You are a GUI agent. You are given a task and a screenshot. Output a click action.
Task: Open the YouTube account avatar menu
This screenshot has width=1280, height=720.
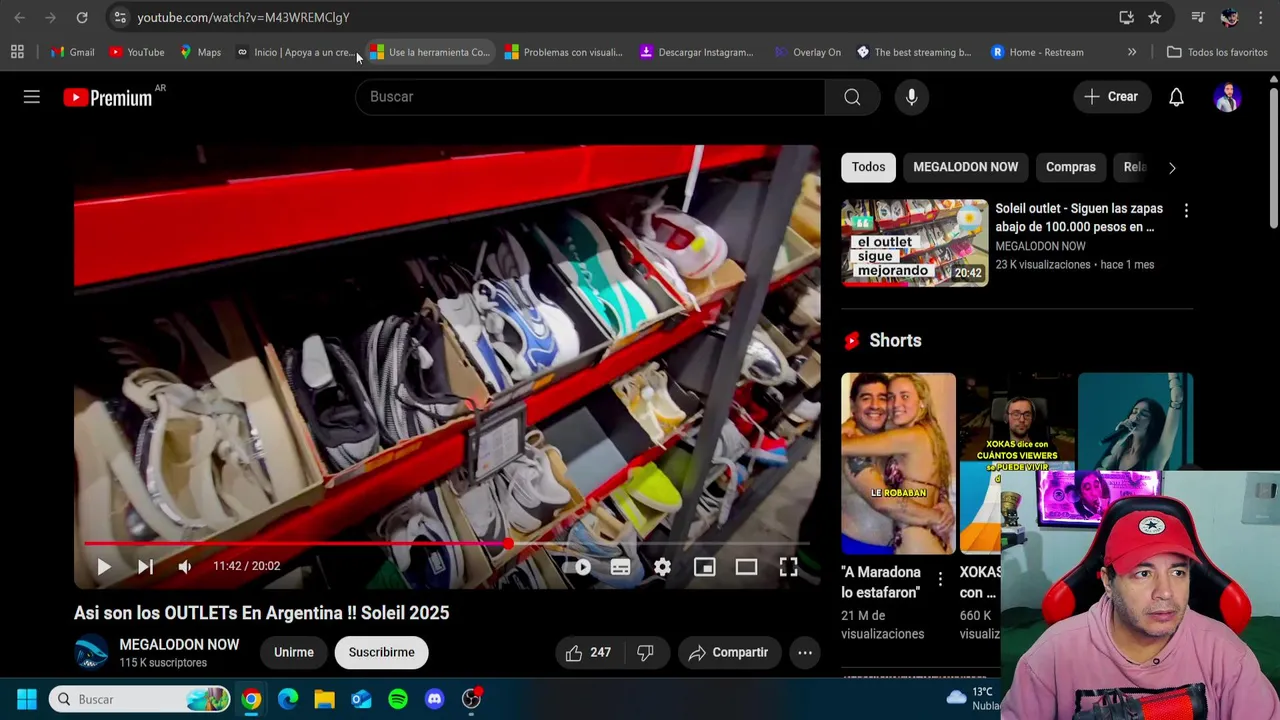(x=1227, y=97)
